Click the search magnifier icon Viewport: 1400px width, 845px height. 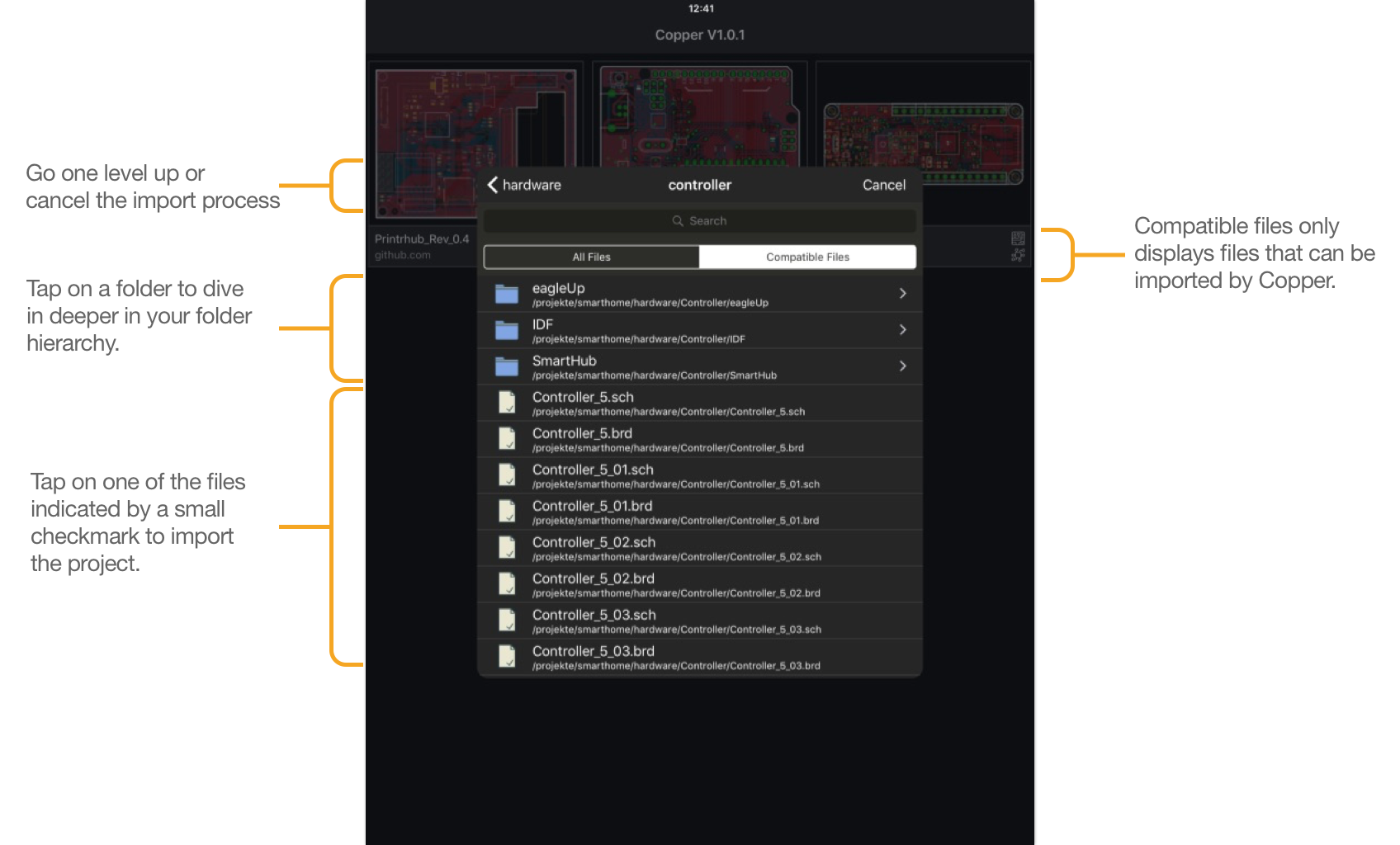(x=678, y=221)
